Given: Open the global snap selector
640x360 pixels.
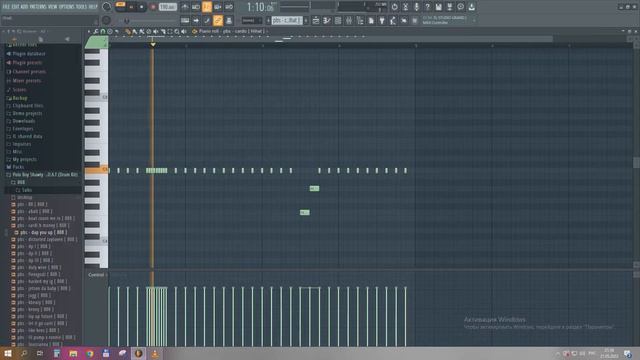Looking at the screenshot, I should tap(251, 20).
